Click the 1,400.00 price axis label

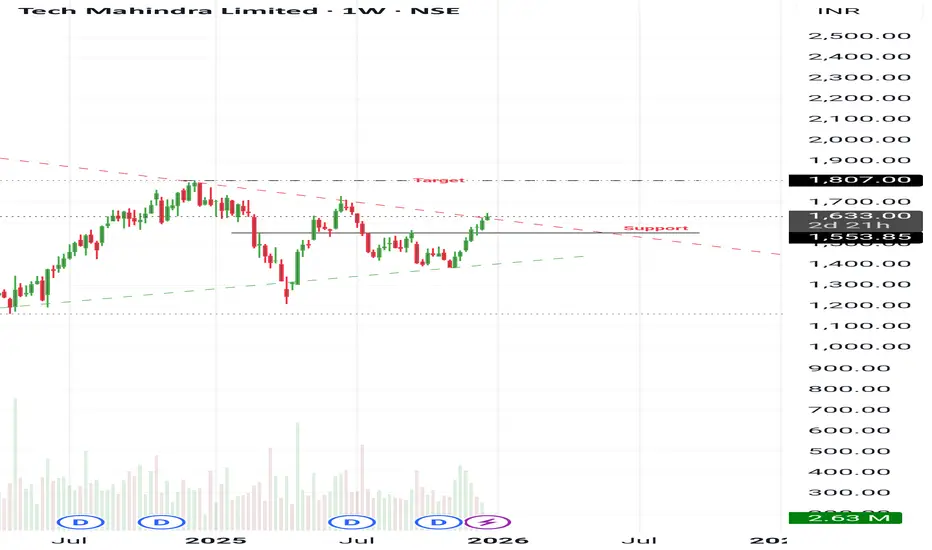859,263
